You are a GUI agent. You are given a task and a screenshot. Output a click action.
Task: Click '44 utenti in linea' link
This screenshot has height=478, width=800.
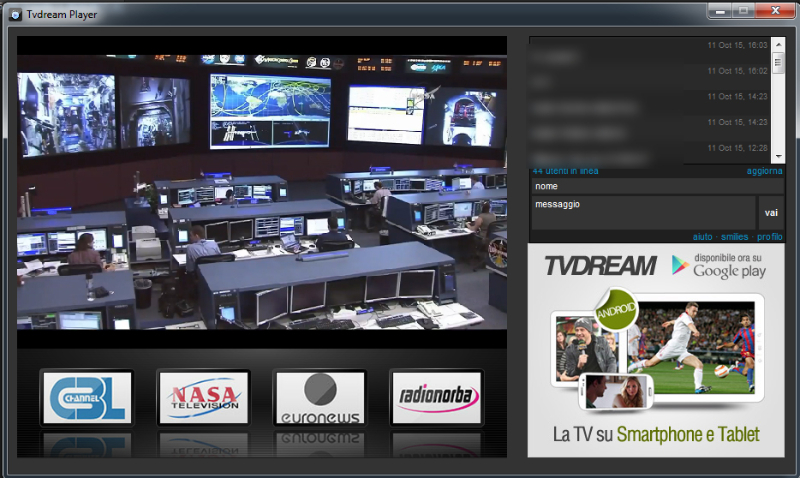(x=565, y=171)
